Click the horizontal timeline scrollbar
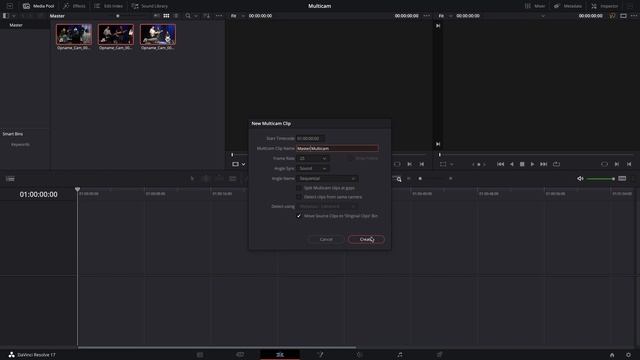This screenshot has height=360, width=640. pos(217,347)
